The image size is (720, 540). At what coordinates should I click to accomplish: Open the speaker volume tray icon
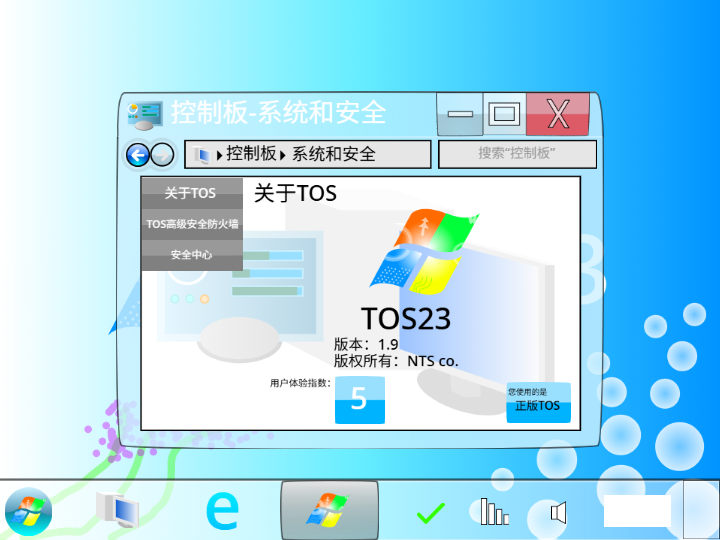pos(558,512)
